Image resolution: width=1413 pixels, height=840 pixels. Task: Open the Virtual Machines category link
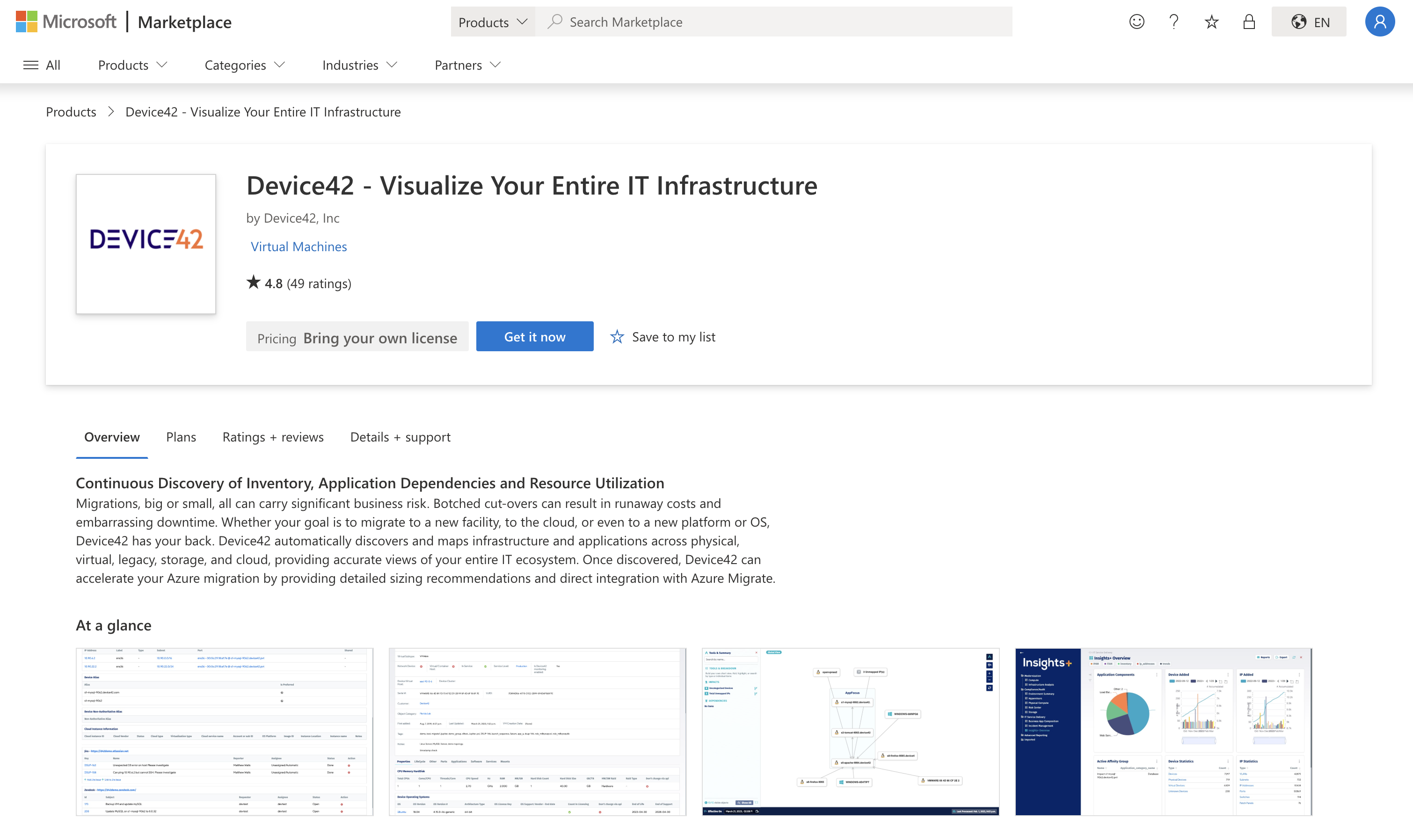(x=299, y=247)
